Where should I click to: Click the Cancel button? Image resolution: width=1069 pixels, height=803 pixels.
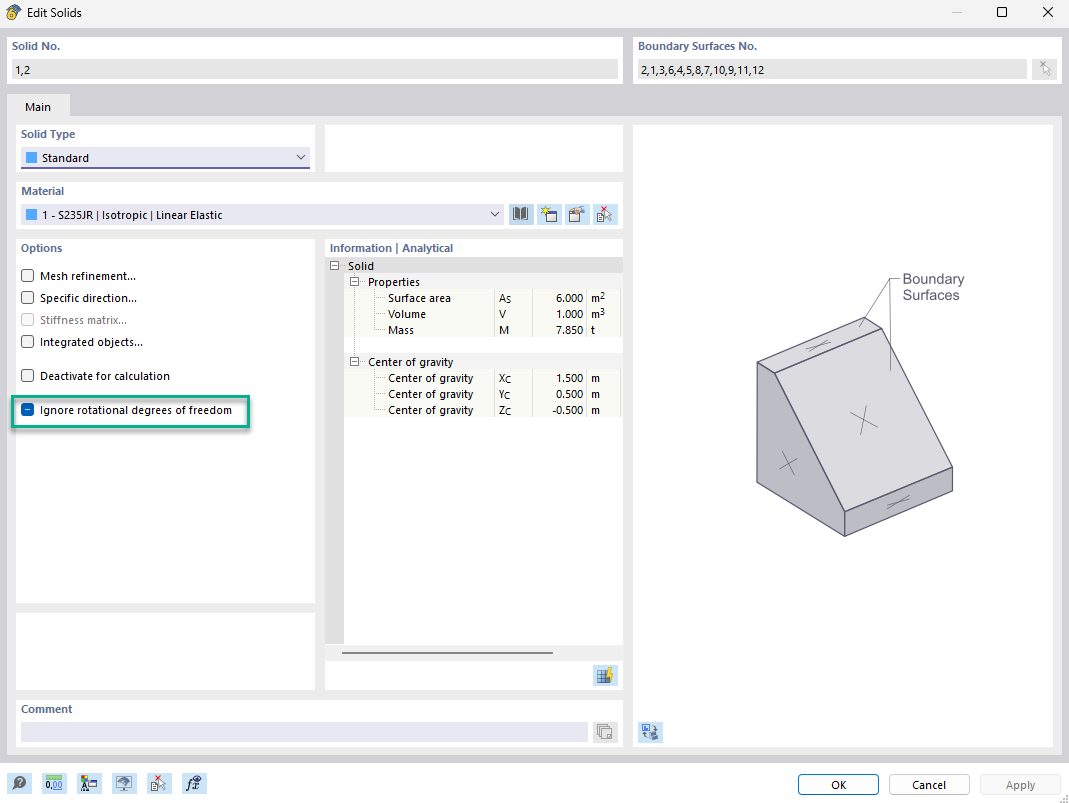(x=929, y=785)
